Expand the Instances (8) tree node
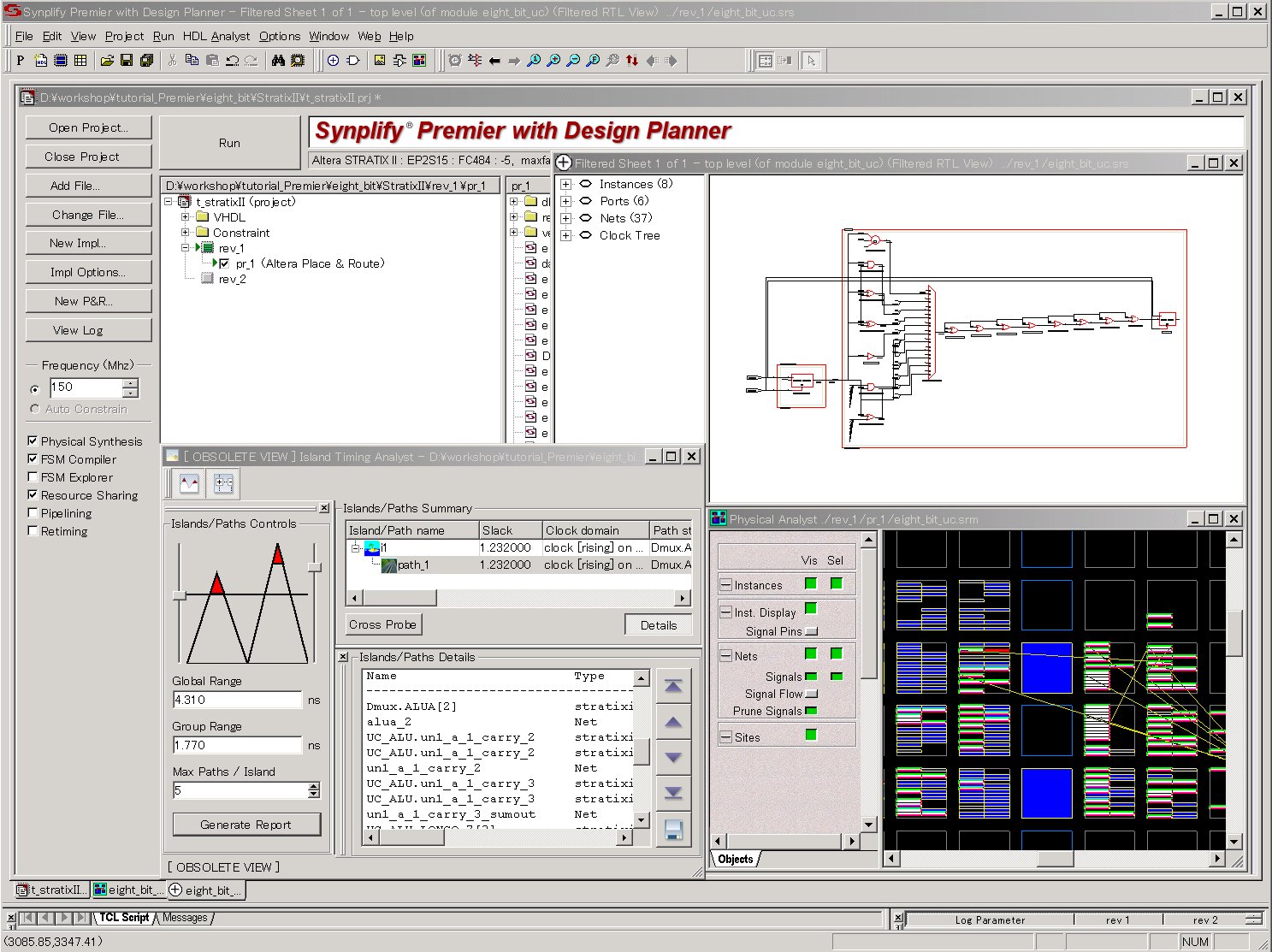This screenshot has width=1272, height=952. 565,184
